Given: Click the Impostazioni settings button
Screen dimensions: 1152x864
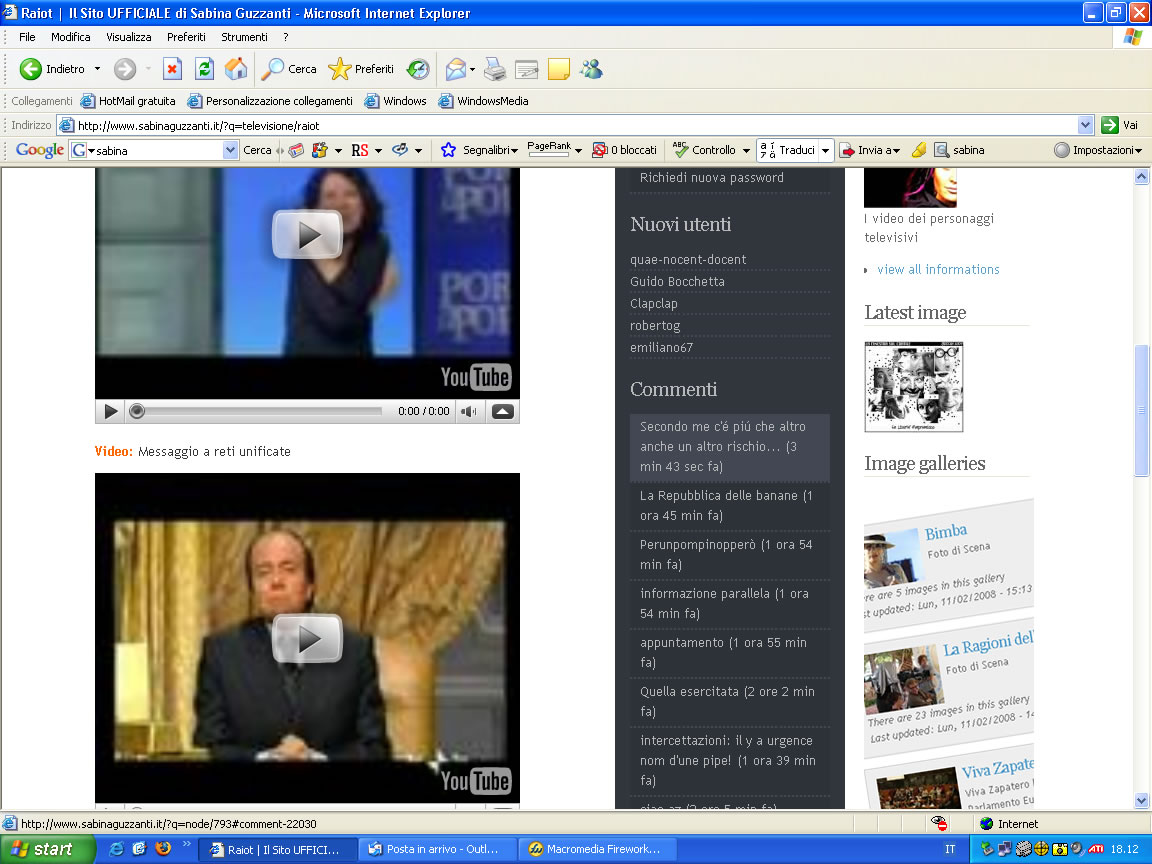Looking at the screenshot, I should pos(1098,150).
